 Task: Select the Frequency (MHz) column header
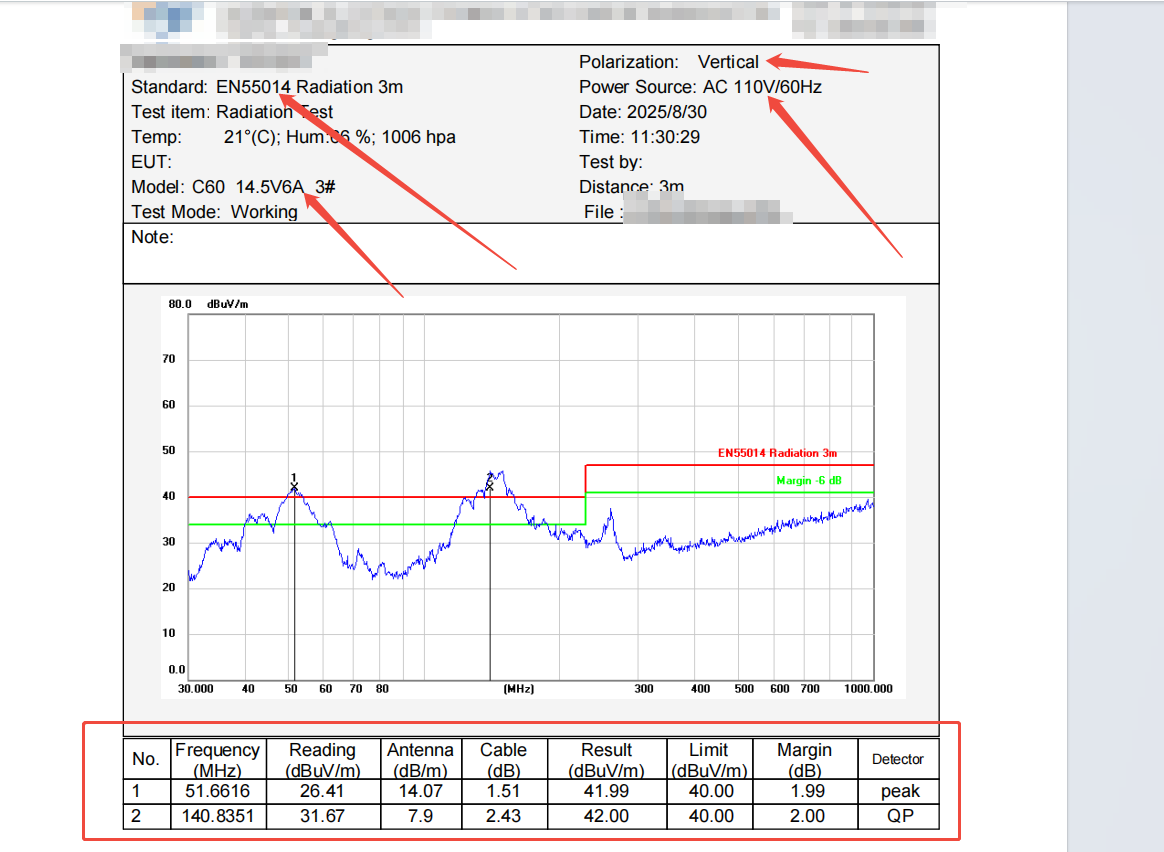[217, 759]
